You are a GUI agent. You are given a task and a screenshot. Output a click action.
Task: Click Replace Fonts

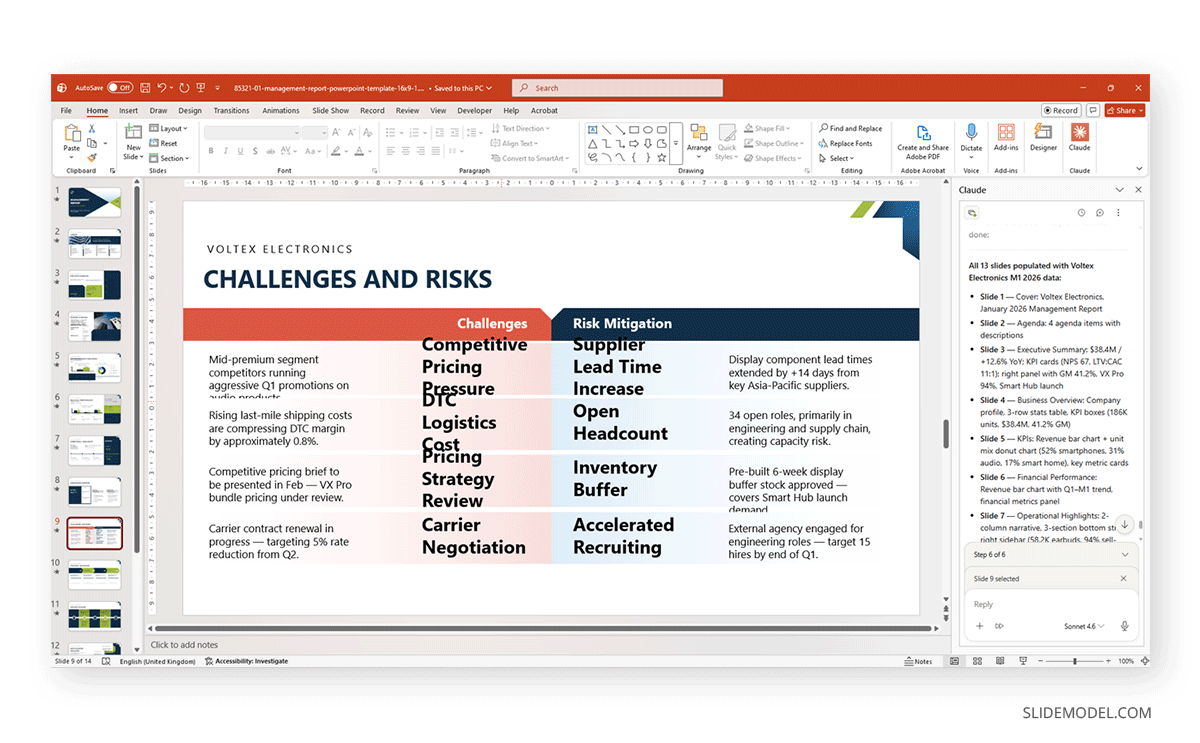pos(845,143)
